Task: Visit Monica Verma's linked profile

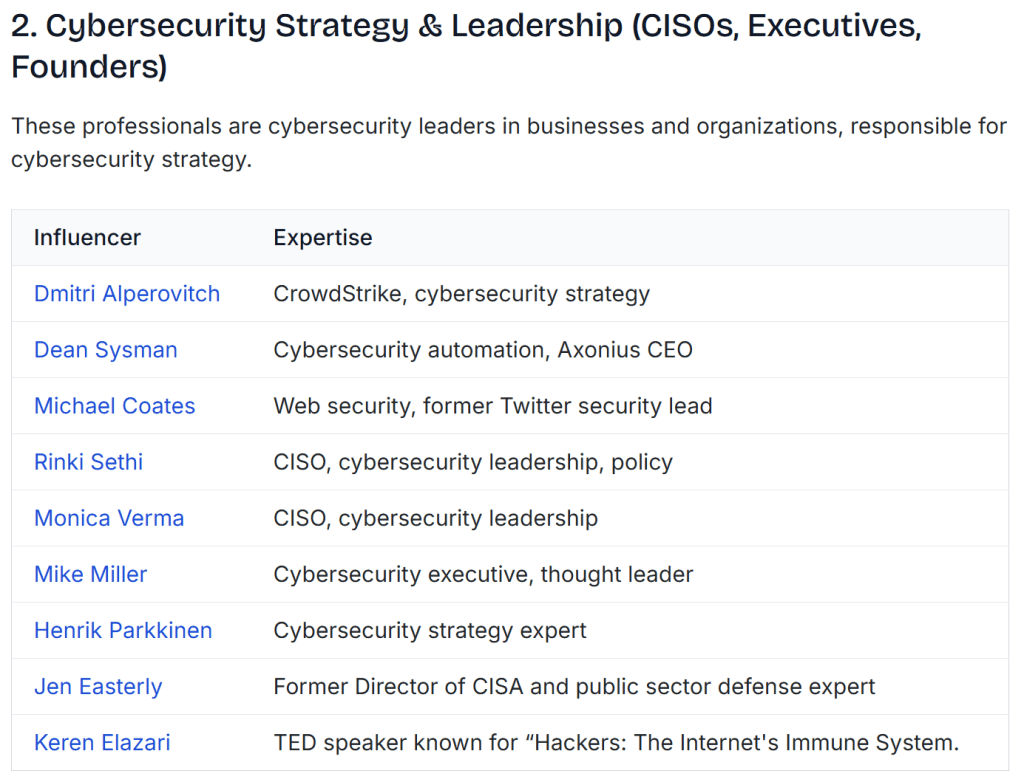Action: click(x=109, y=518)
